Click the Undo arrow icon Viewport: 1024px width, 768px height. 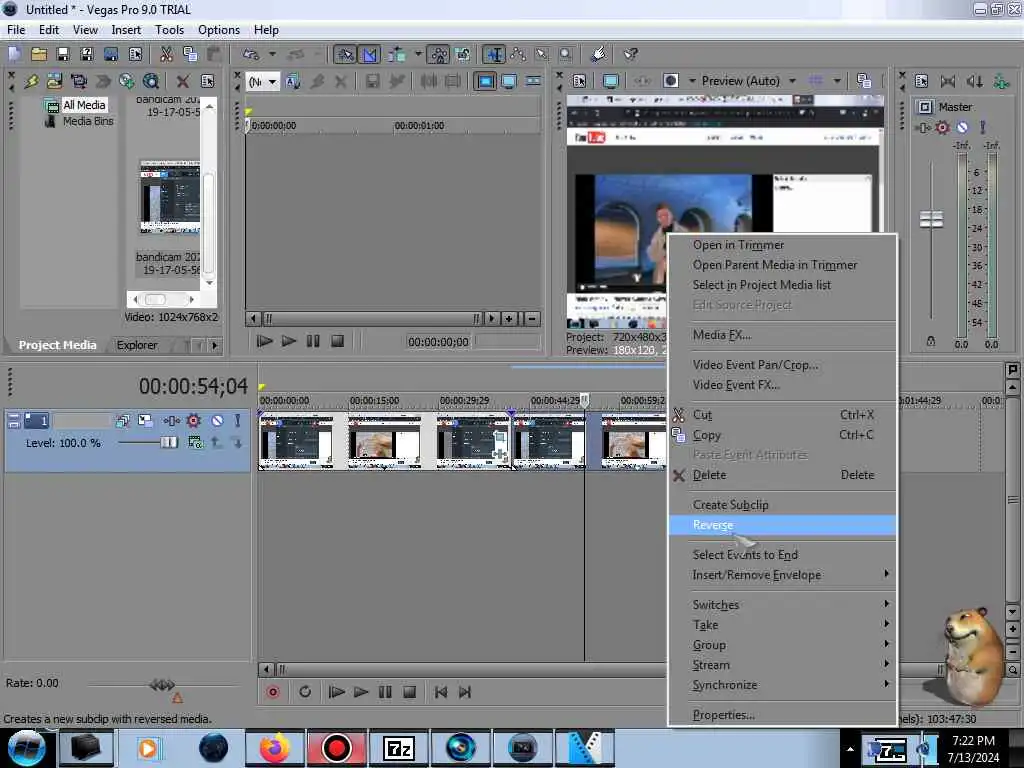pyautogui.click(x=251, y=54)
